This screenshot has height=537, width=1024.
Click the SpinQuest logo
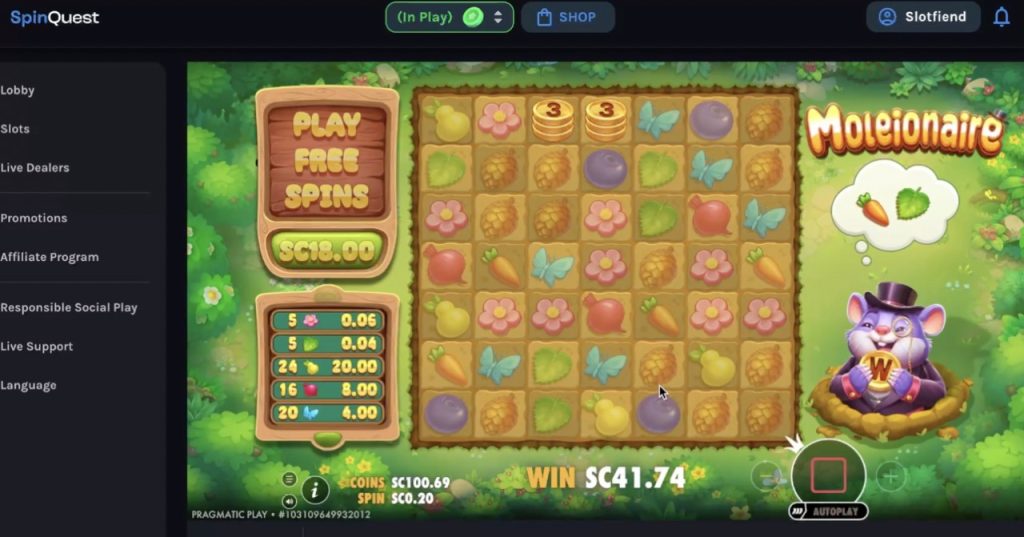[x=55, y=18]
